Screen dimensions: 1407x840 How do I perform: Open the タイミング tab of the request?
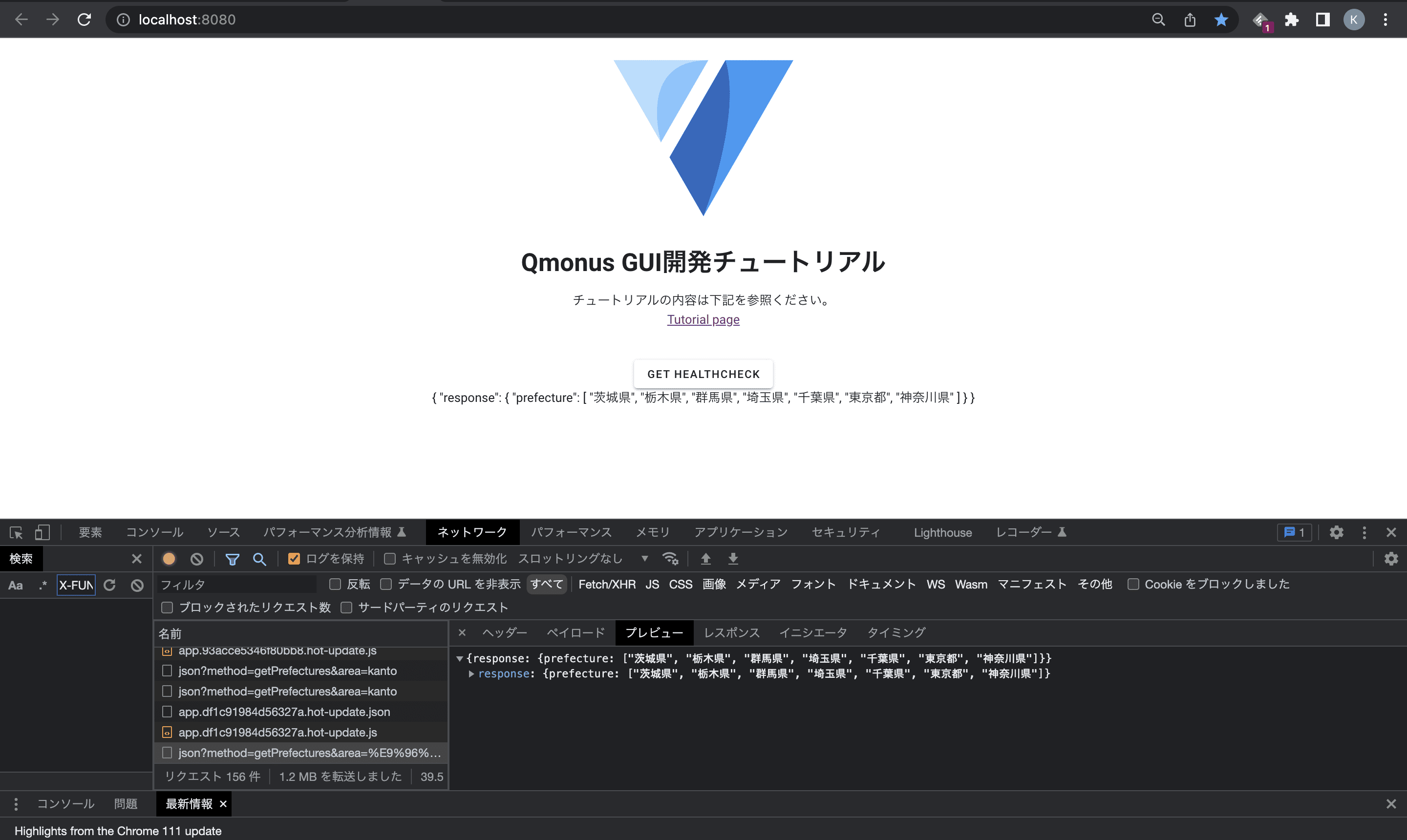point(896,633)
